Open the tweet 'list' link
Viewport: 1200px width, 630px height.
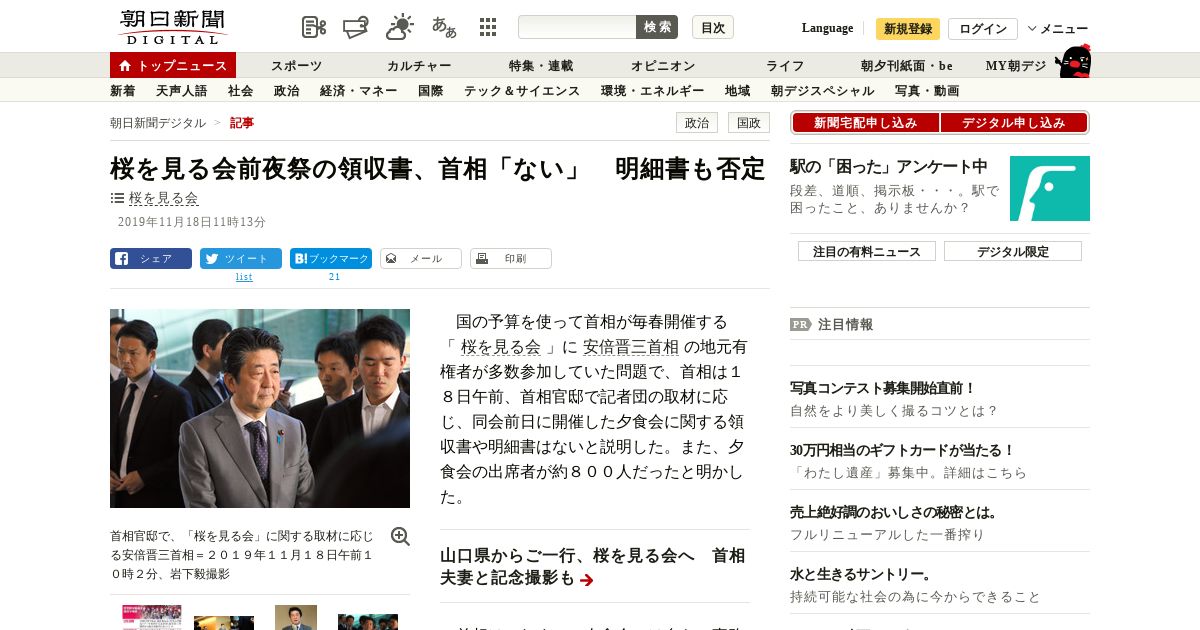[x=244, y=277]
